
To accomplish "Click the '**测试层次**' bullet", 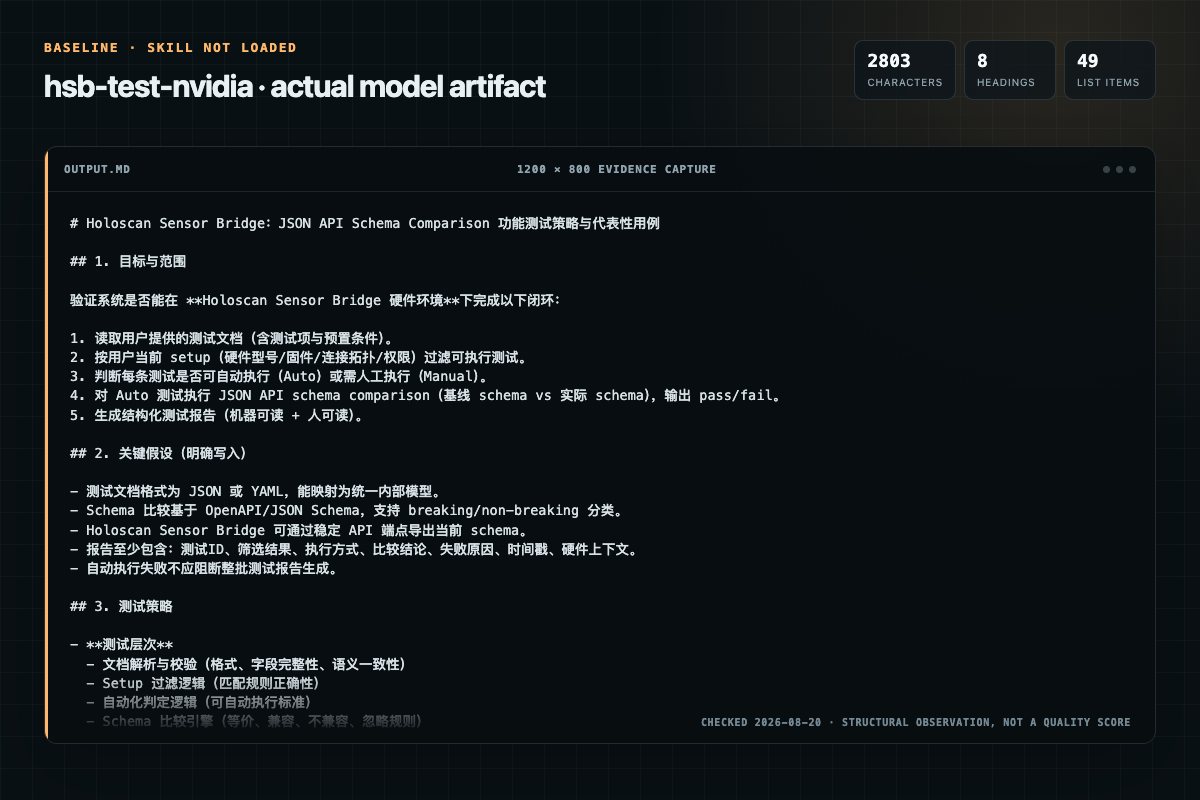I will tap(122, 644).
